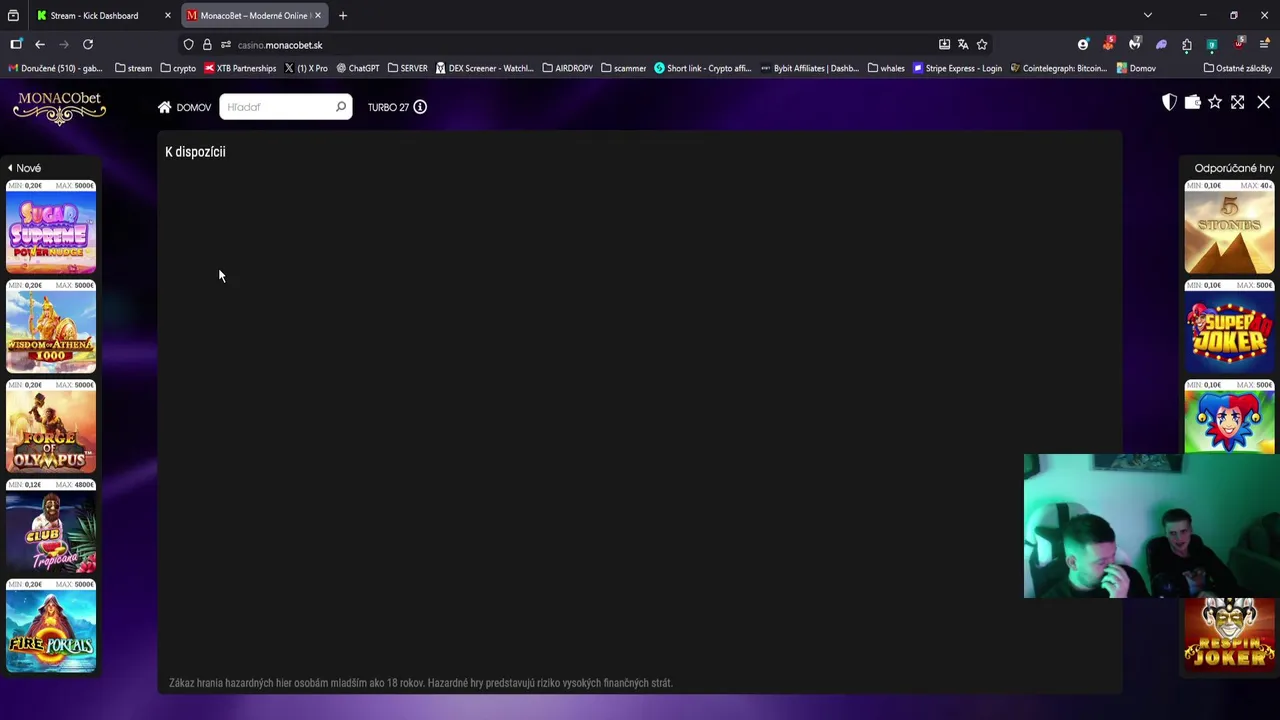
Task: Click the browser back arrow
Action: tap(40, 44)
